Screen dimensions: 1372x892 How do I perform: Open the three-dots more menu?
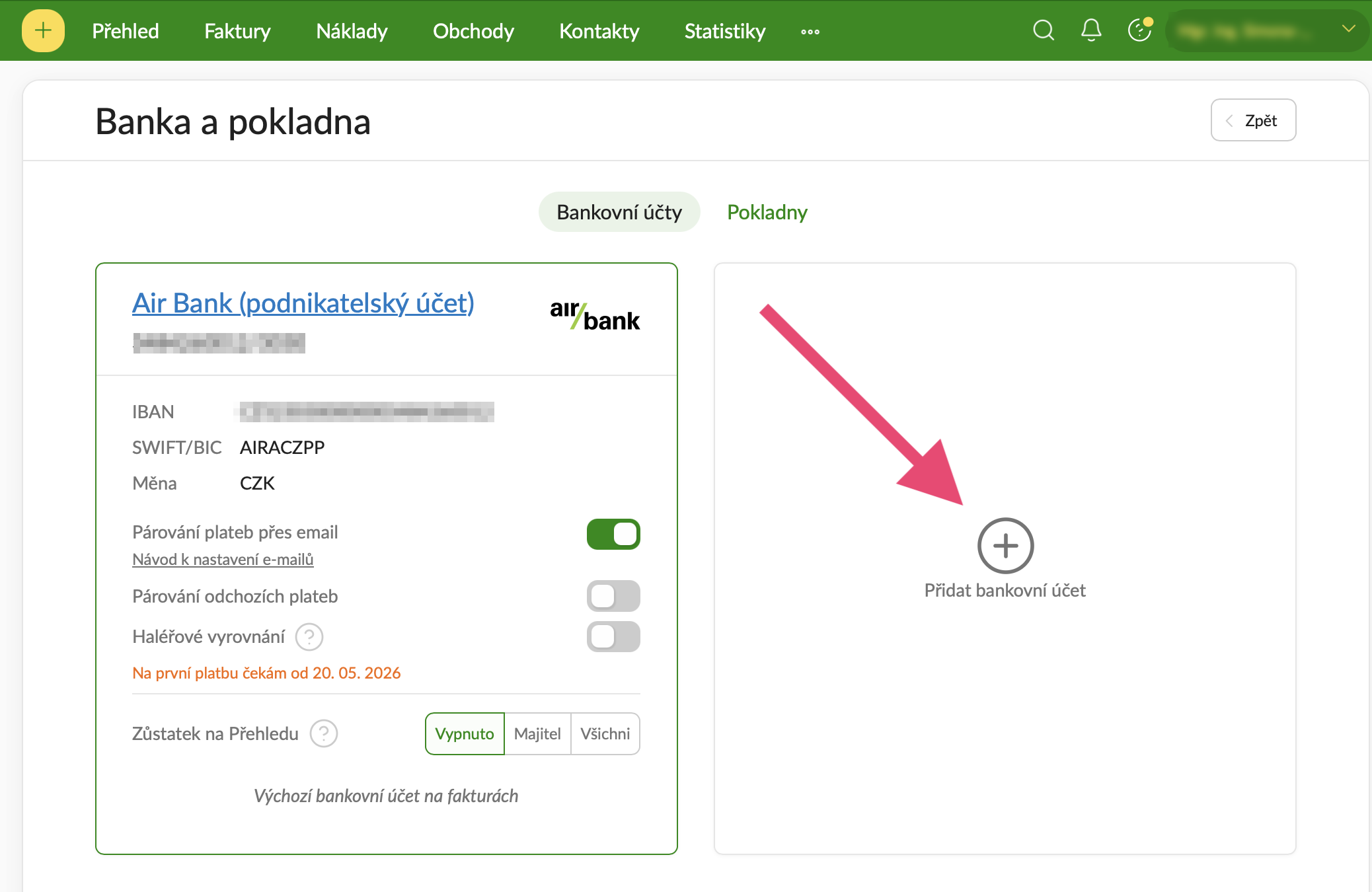tap(810, 32)
